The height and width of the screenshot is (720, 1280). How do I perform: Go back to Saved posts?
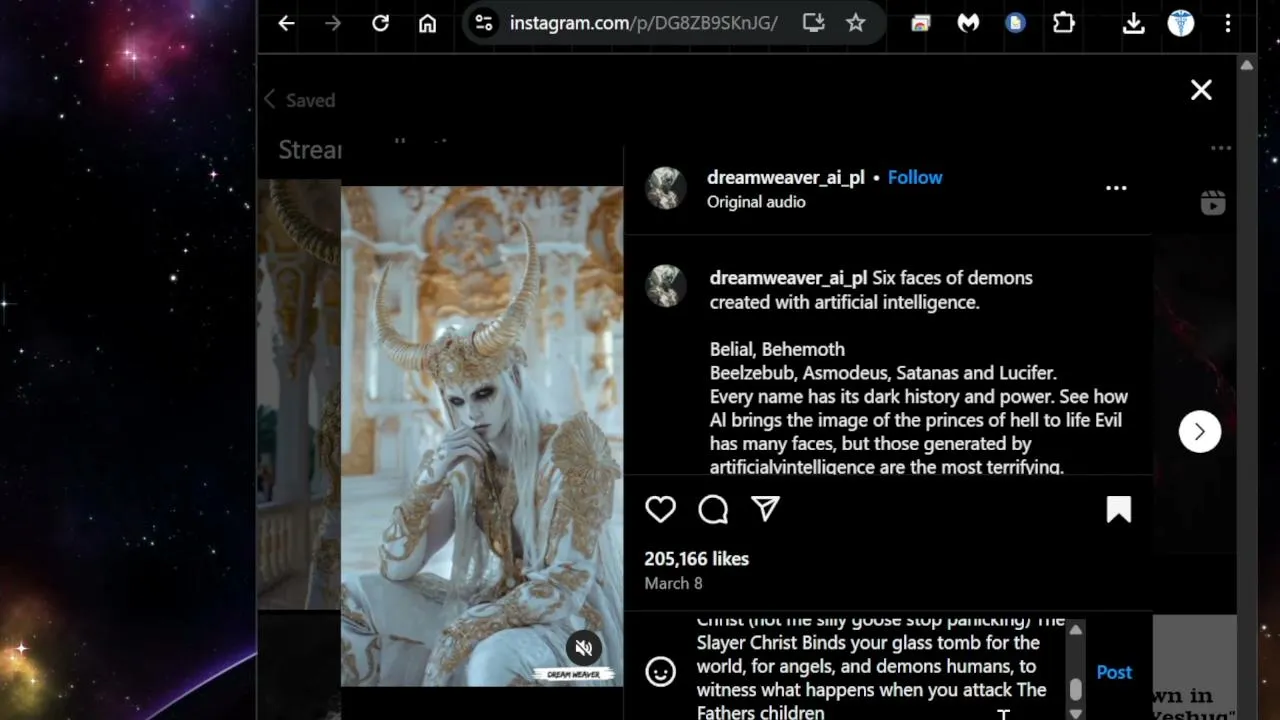[299, 100]
